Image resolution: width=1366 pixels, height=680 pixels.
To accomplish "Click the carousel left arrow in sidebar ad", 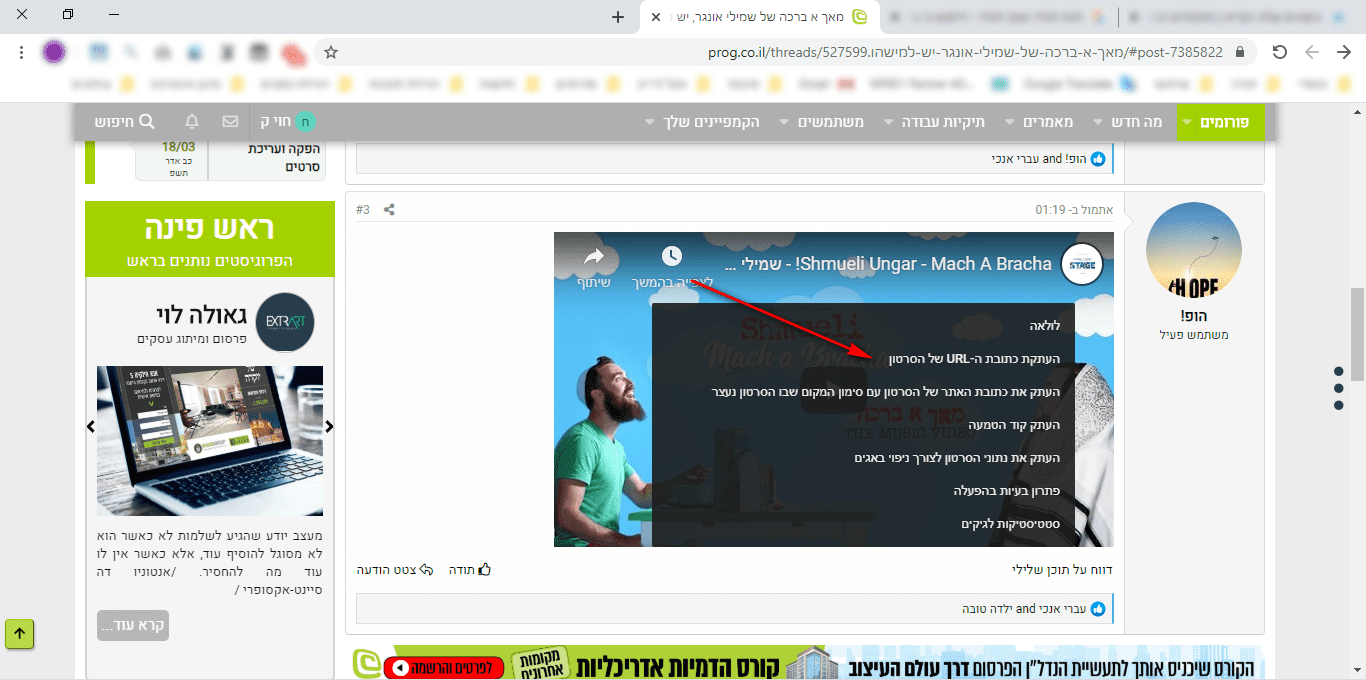I will (90, 427).
